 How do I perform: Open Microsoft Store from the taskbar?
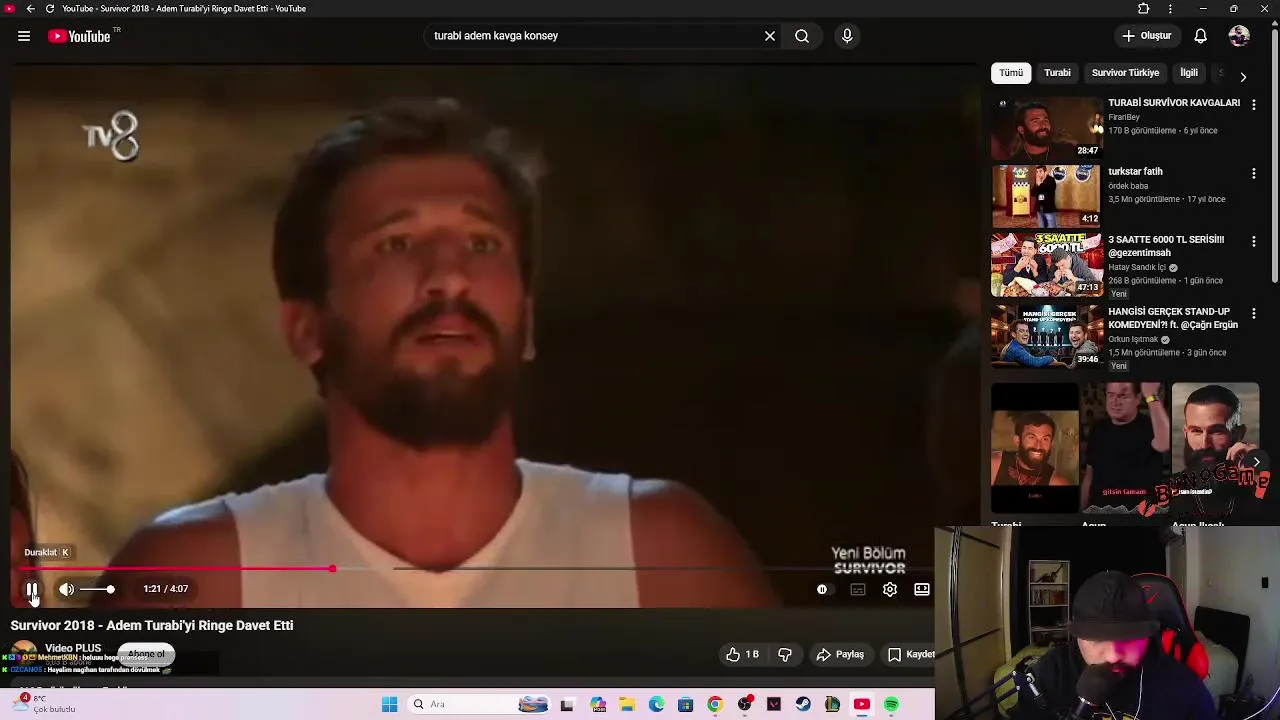point(685,704)
